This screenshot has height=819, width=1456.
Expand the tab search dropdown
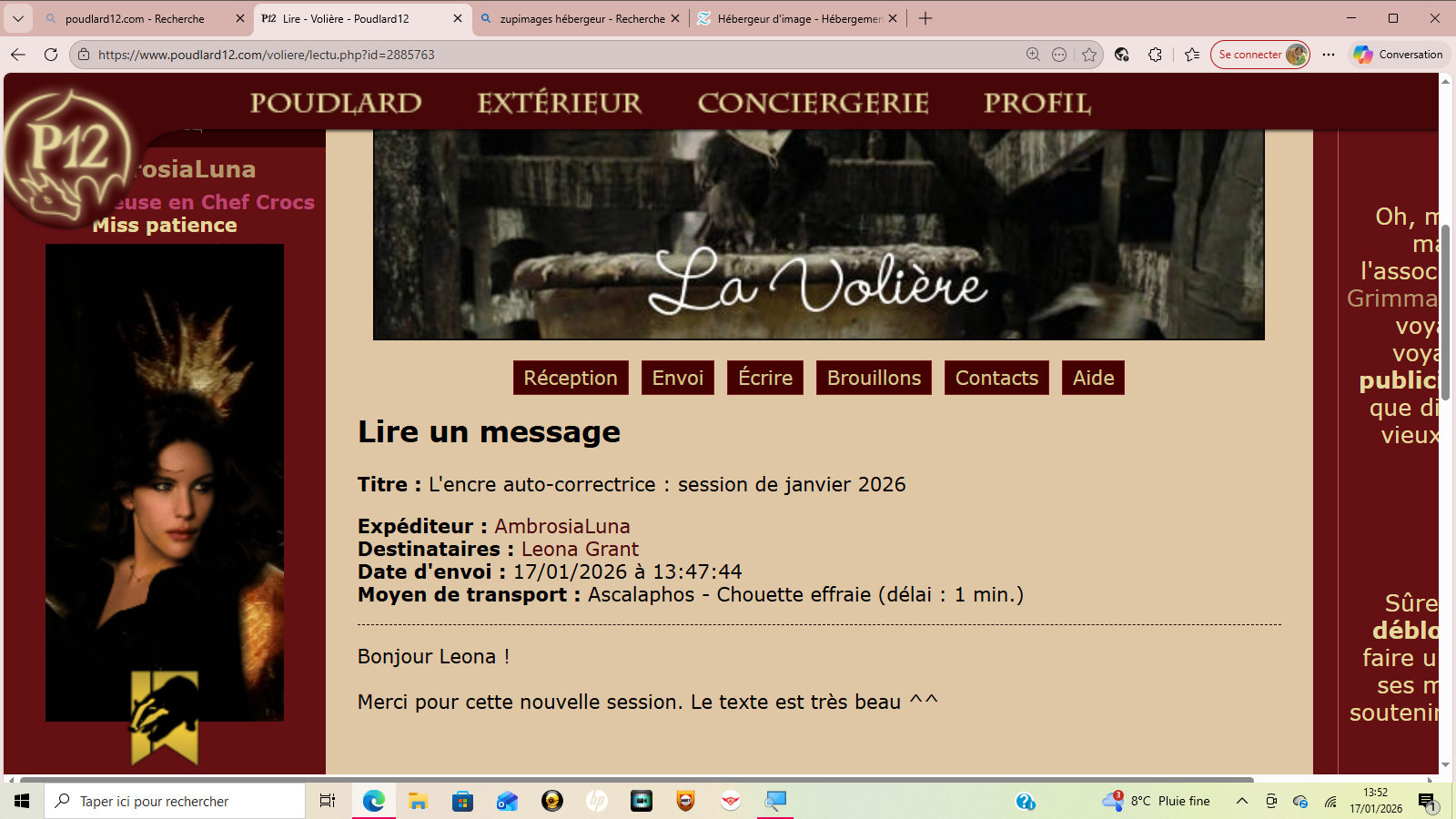18,18
